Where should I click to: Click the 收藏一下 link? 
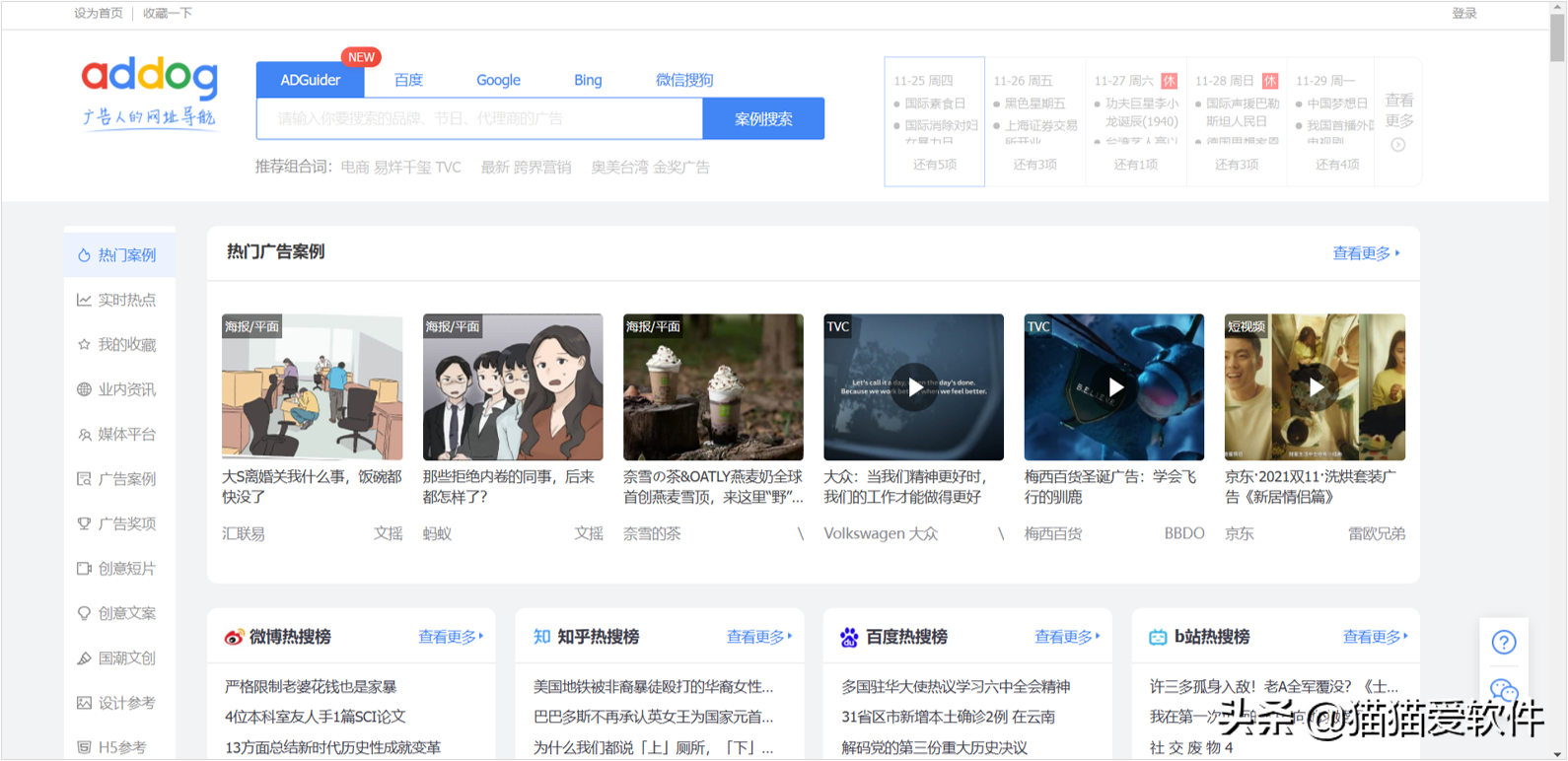(168, 13)
